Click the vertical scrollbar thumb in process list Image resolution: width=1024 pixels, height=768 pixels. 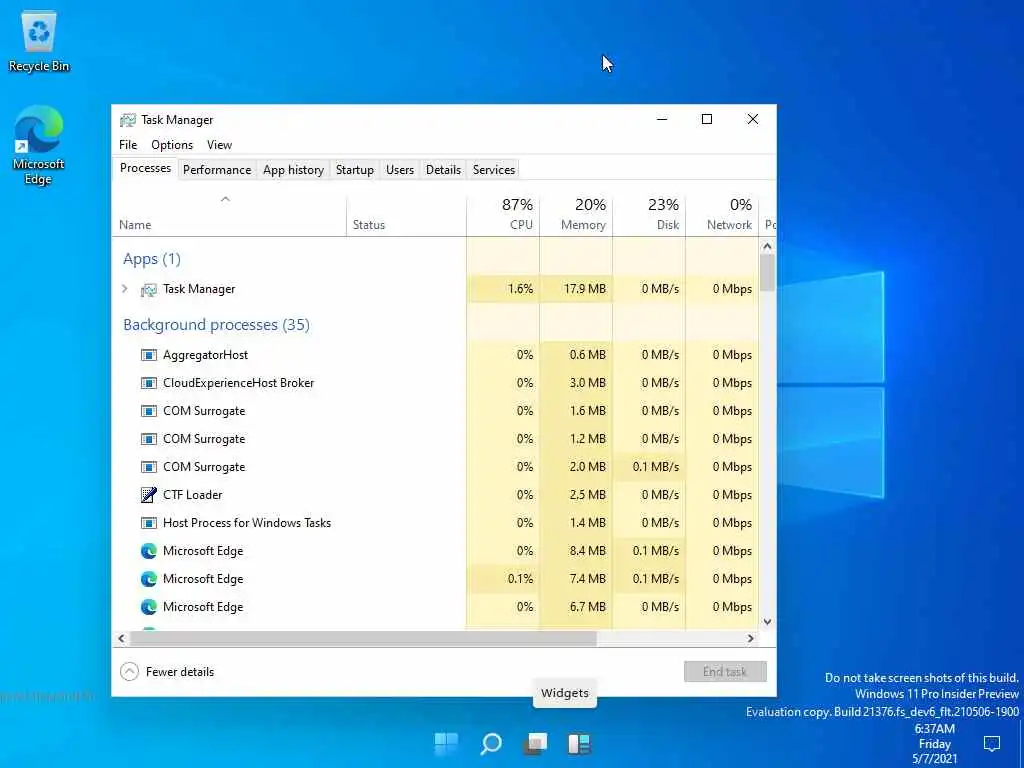767,272
